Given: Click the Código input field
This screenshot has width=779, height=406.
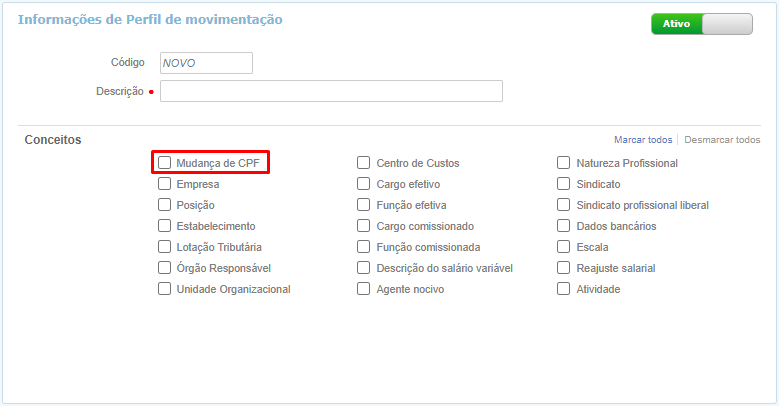Looking at the screenshot, I should click(x=206, y=63).
